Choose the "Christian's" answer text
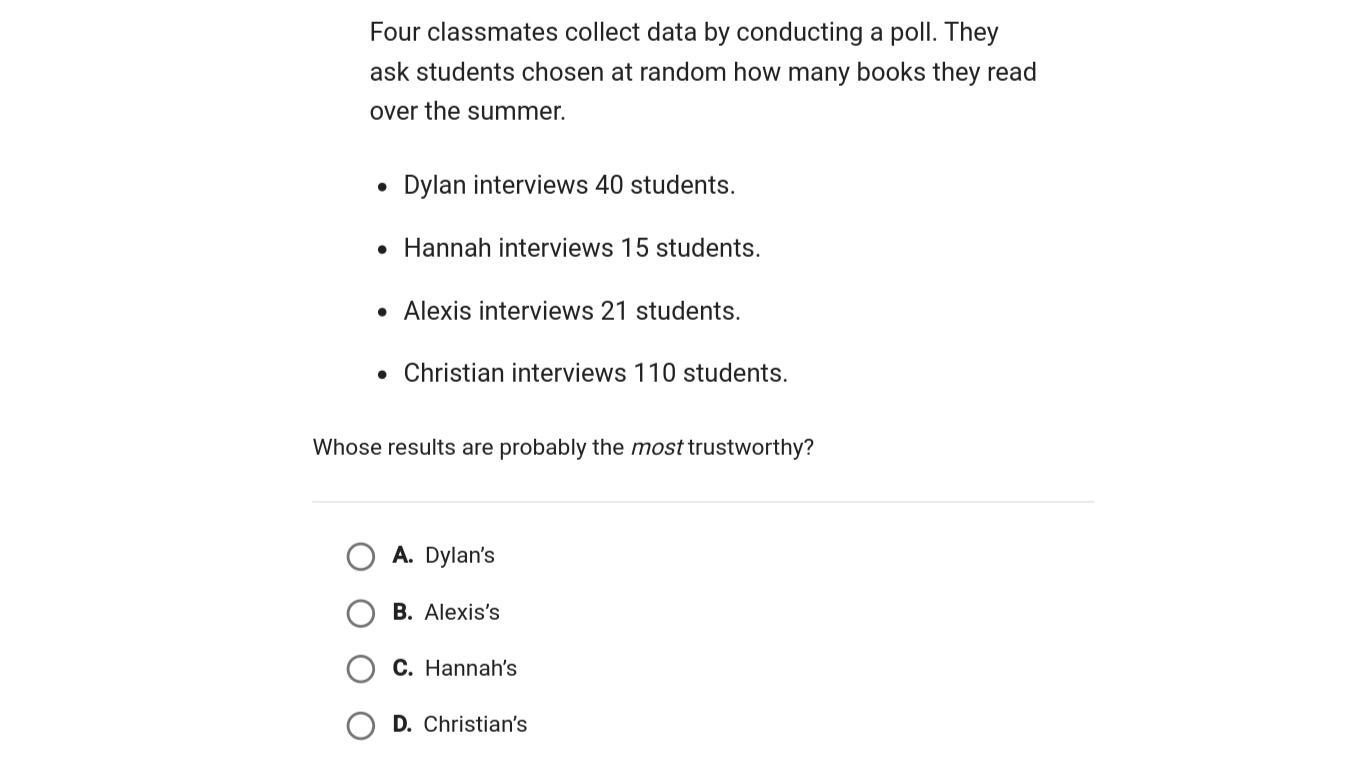The image size is (1366, 768). pos(475,724)
